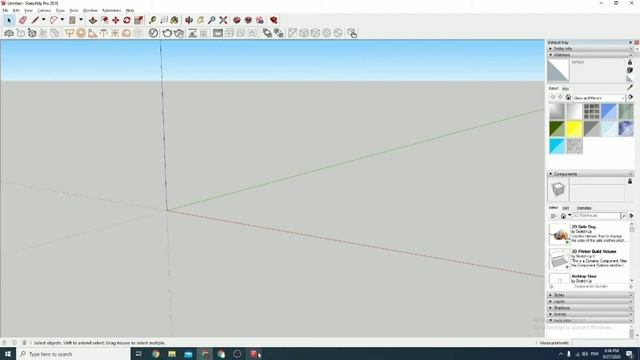The width and height of the screenshot is (640, 360).
Task: Click the Components search button
Action: (x=624, y=216)
